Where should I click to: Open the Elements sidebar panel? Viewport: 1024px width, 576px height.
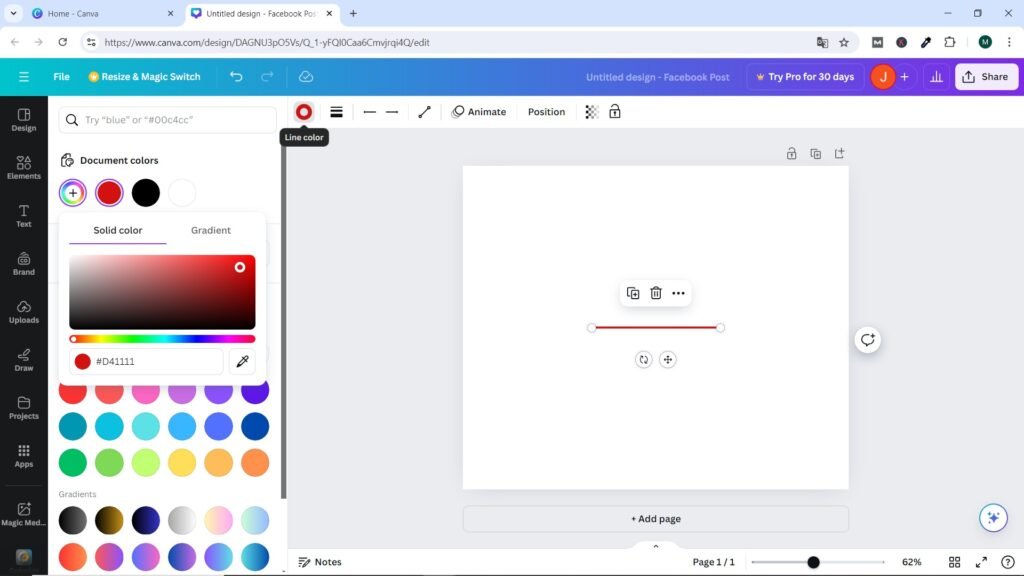[24, 167]
